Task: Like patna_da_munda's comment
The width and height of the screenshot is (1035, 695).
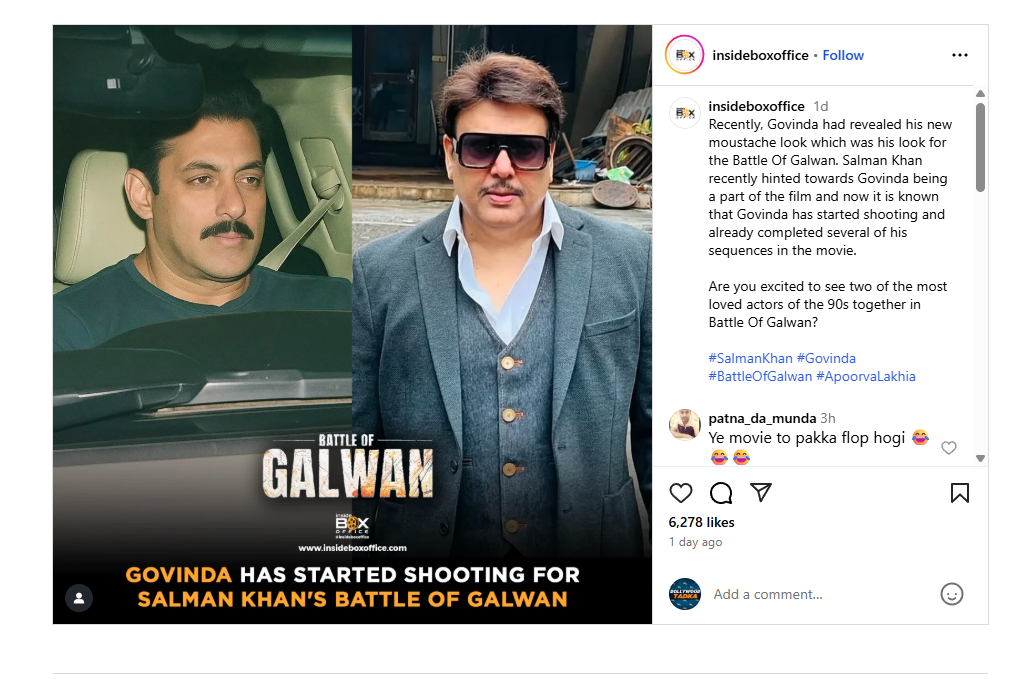Action: point(949,448)
